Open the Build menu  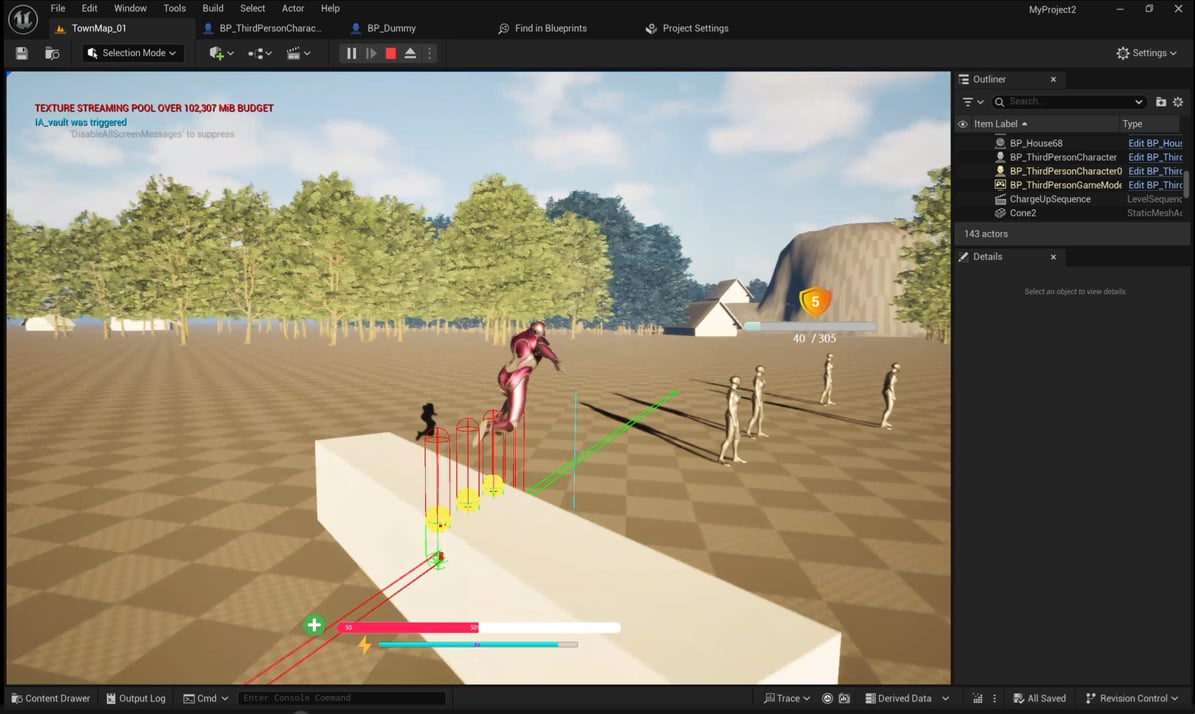[213, 8]
